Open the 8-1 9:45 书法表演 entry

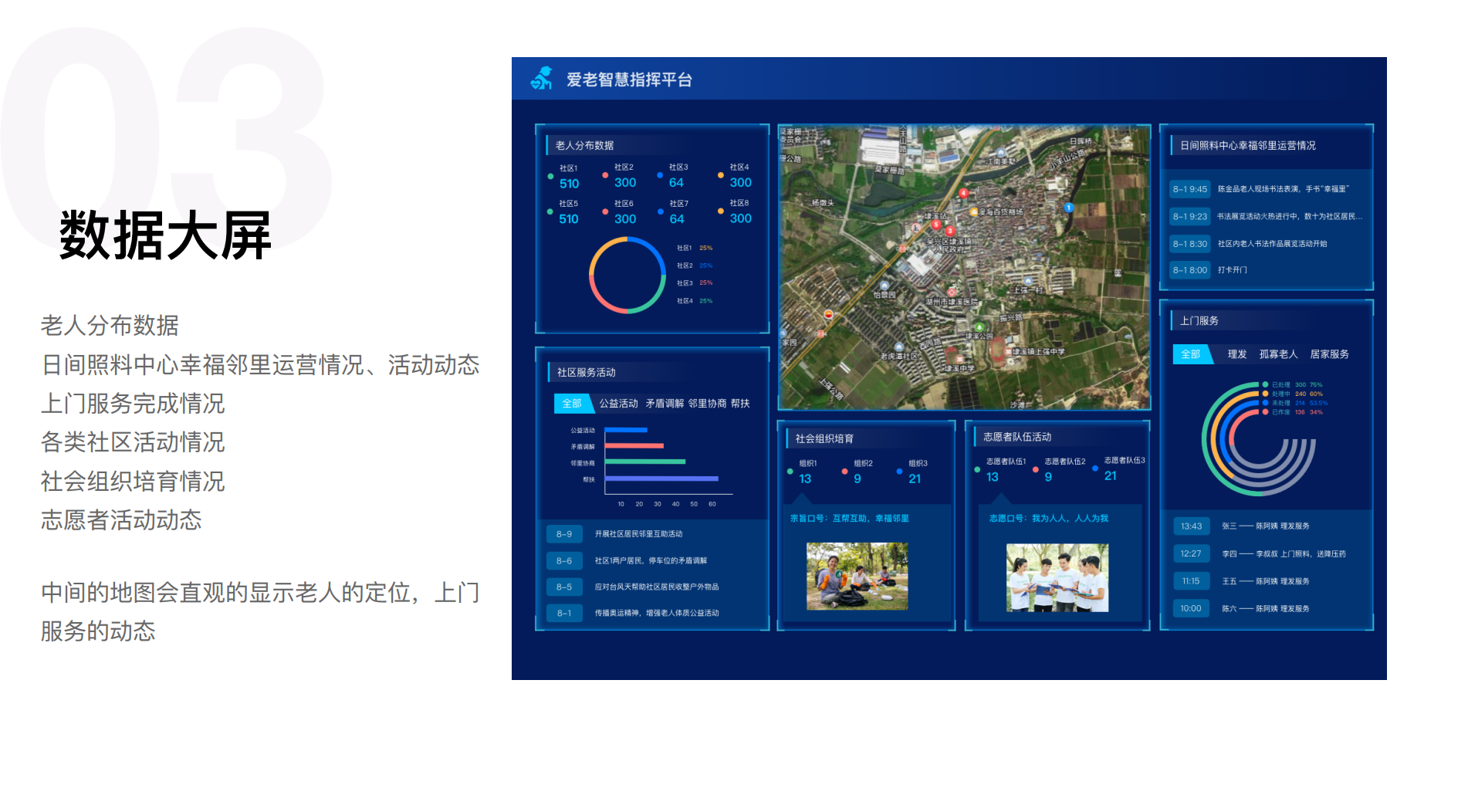tap(1267, 189)
